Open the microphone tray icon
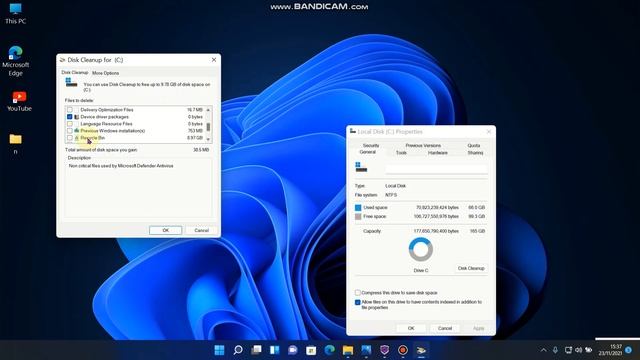 [x=555, y=350]
